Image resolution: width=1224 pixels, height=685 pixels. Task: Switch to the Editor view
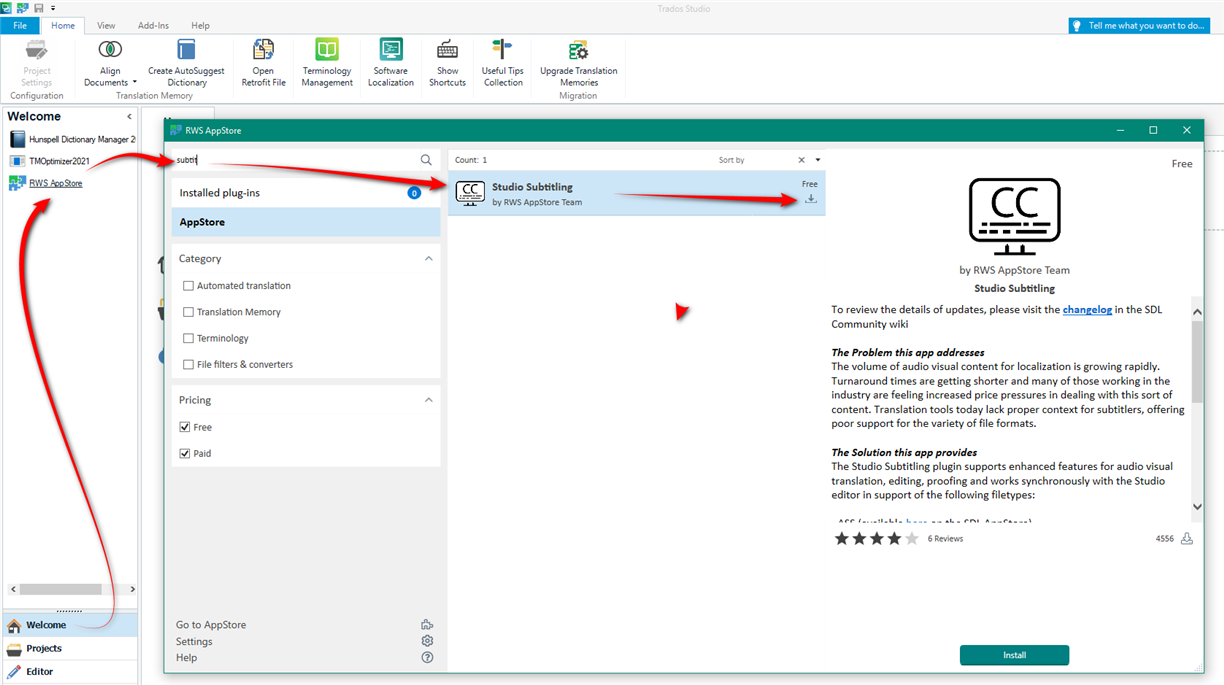pos(70,672)
